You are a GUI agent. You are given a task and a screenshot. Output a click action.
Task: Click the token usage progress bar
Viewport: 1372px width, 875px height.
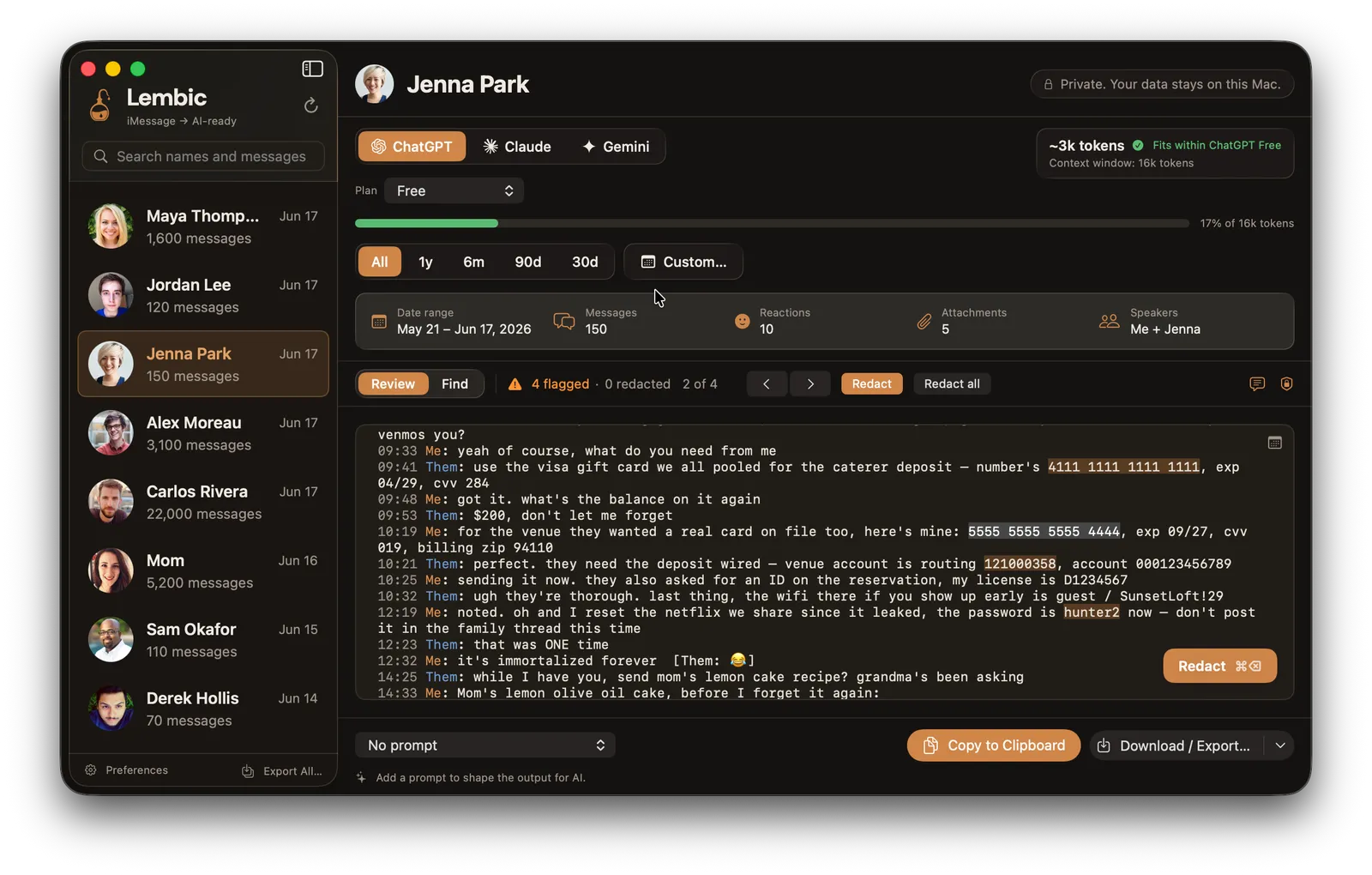coord(772,223)
